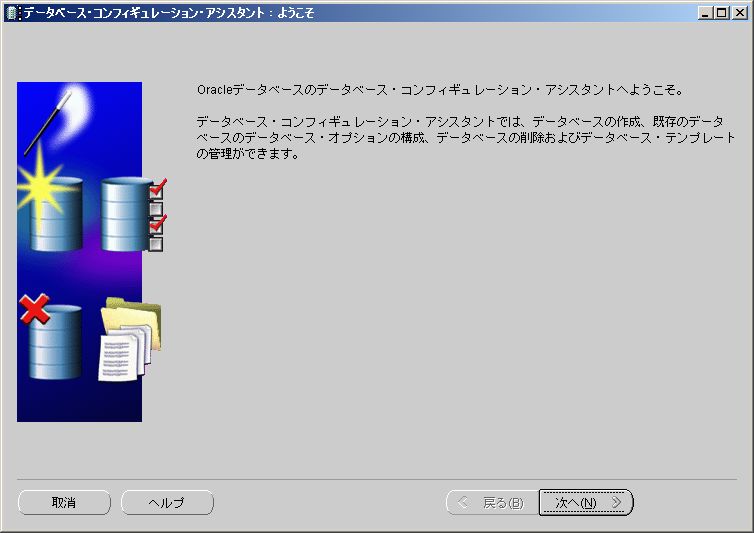
Task: Click the welcome text 'Oracleデータベースの…ようこそ'
Action: [x=440, y=90]
